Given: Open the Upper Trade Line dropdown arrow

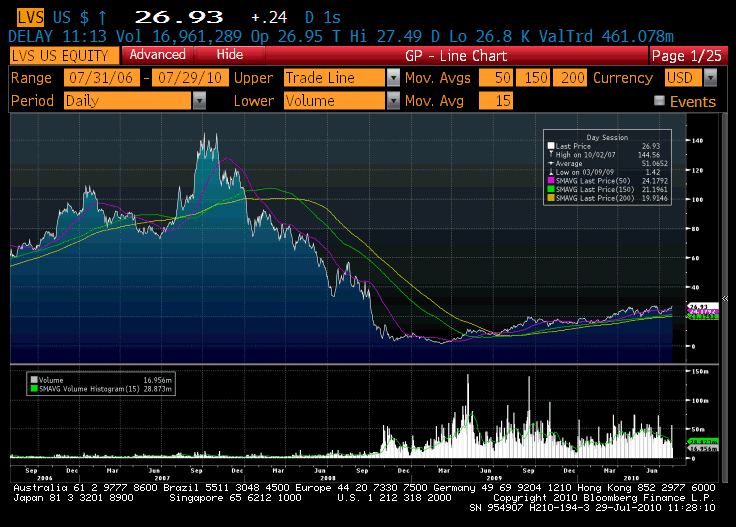Looking at the screenshot, I should click(x=393, y=78).
